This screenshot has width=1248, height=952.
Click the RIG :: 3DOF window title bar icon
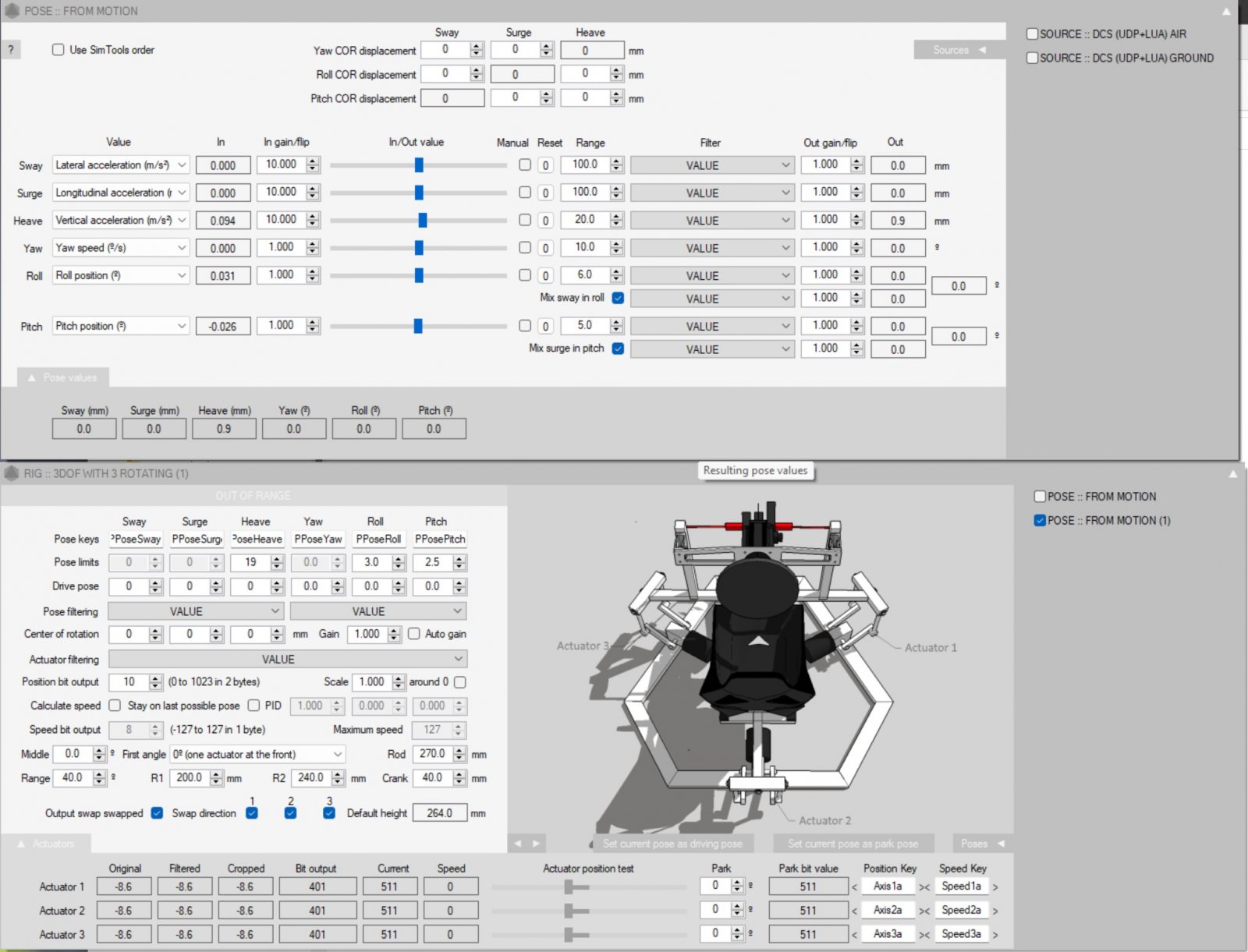click(x=12, y=473)
